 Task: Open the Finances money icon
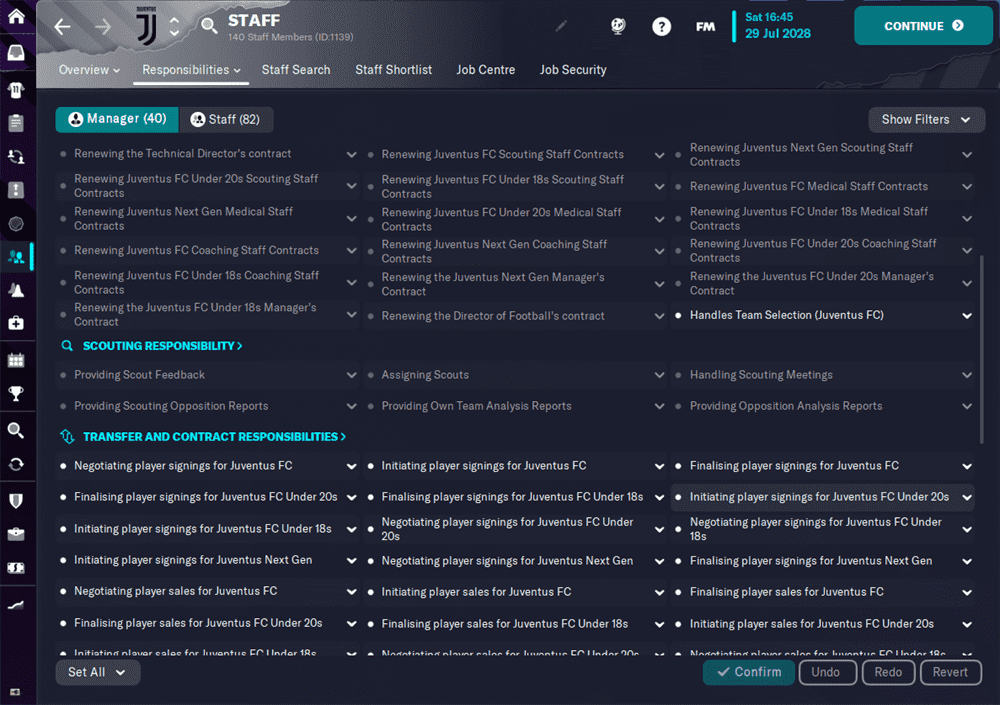(x=16, y=568)
